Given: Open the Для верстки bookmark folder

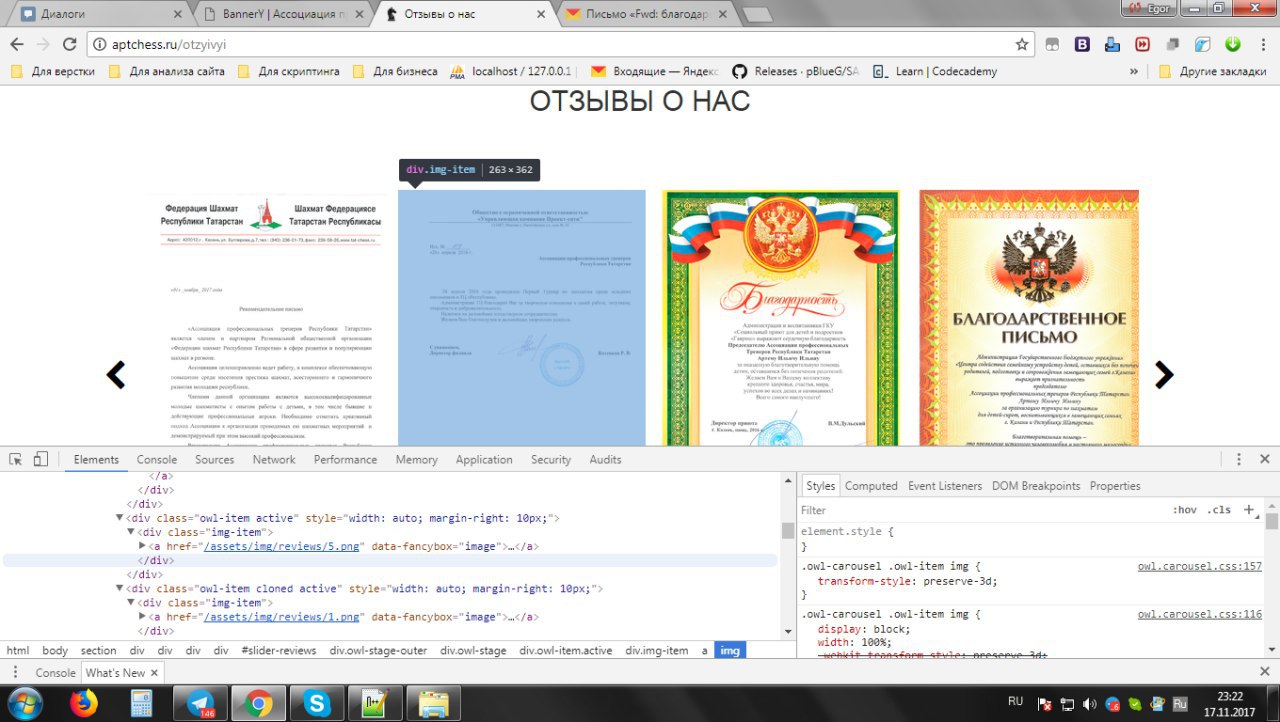Looking at the screenshot, I should click(x=52, y=71).
